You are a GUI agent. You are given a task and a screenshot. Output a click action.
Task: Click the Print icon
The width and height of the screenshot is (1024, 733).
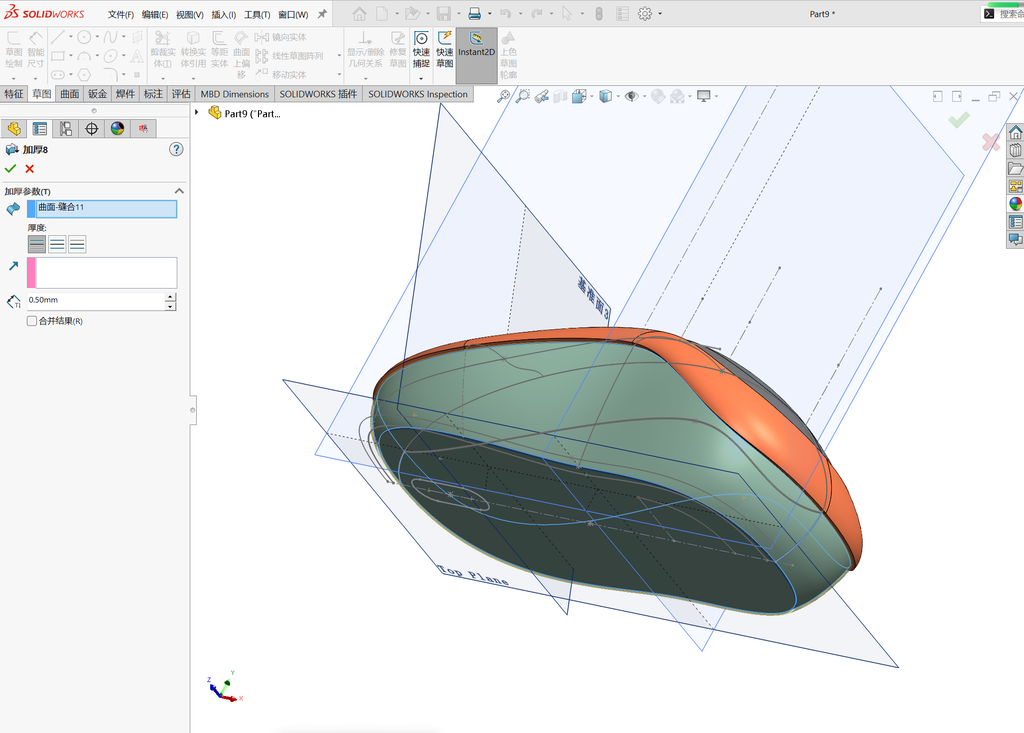tap(475, 14)
